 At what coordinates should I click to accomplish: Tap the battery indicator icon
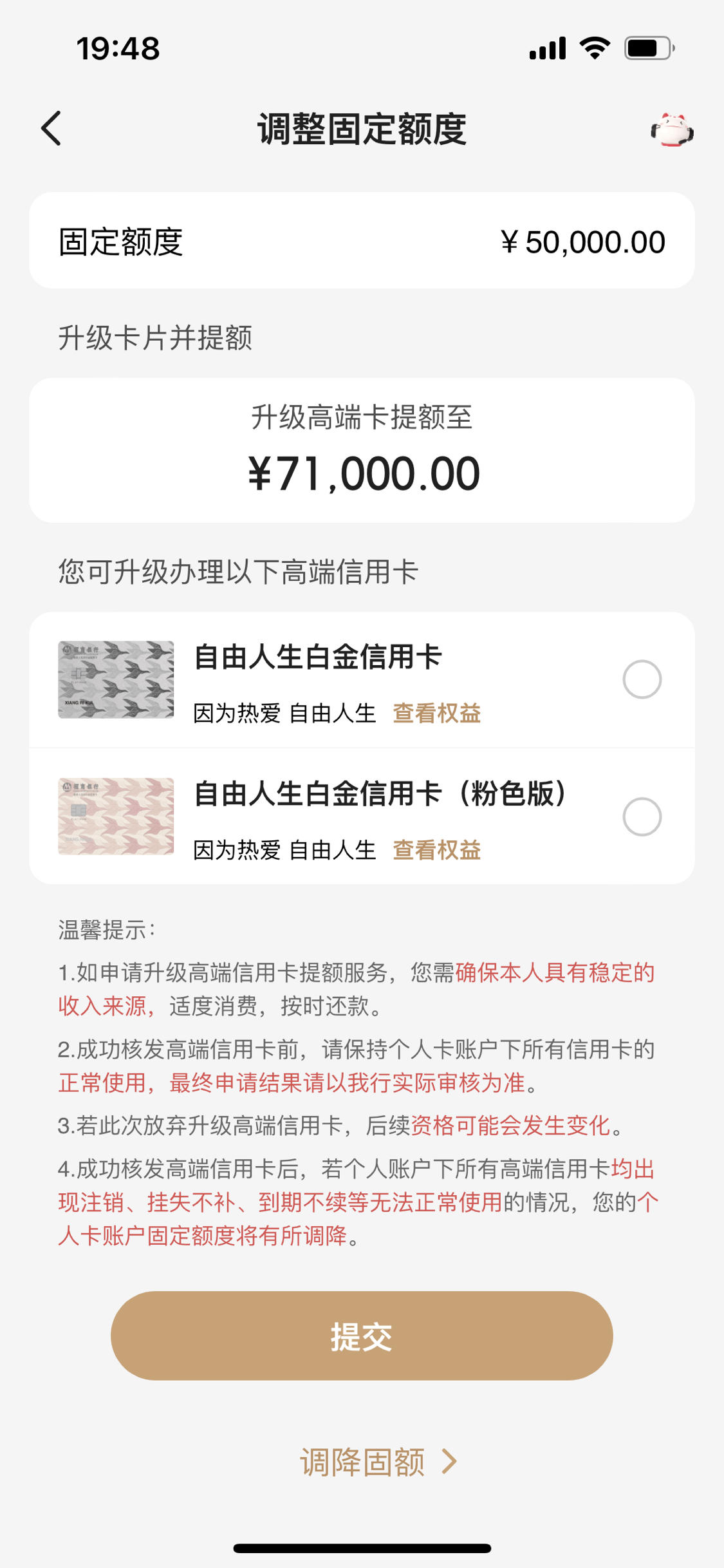click(x=649, y=48)
